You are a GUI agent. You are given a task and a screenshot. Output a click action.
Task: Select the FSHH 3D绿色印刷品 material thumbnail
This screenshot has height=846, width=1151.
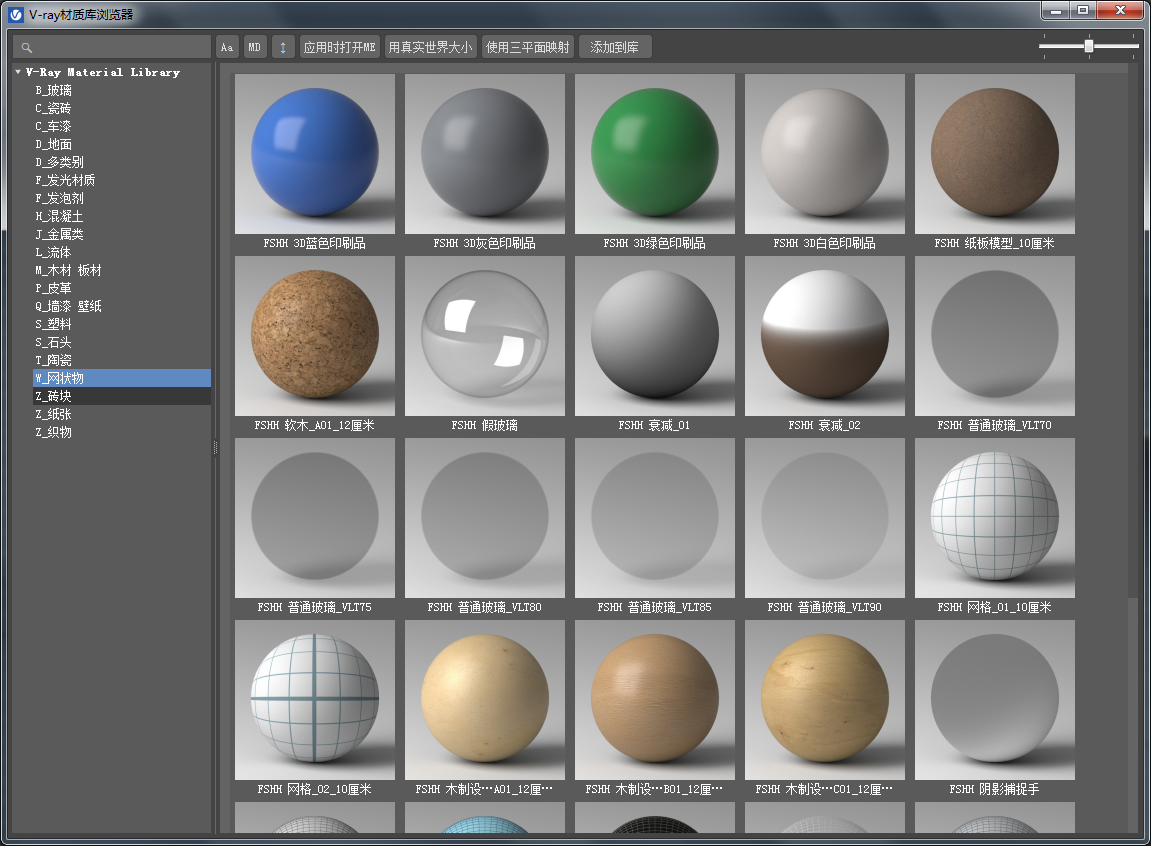(x=655, y=154)
